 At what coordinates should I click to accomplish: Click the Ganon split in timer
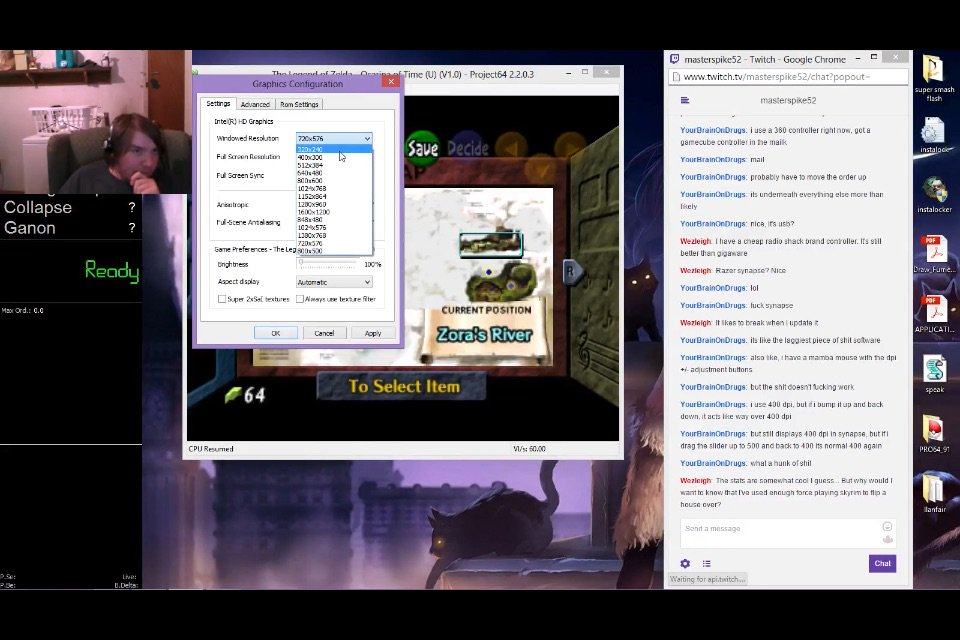tap(29, 228)
